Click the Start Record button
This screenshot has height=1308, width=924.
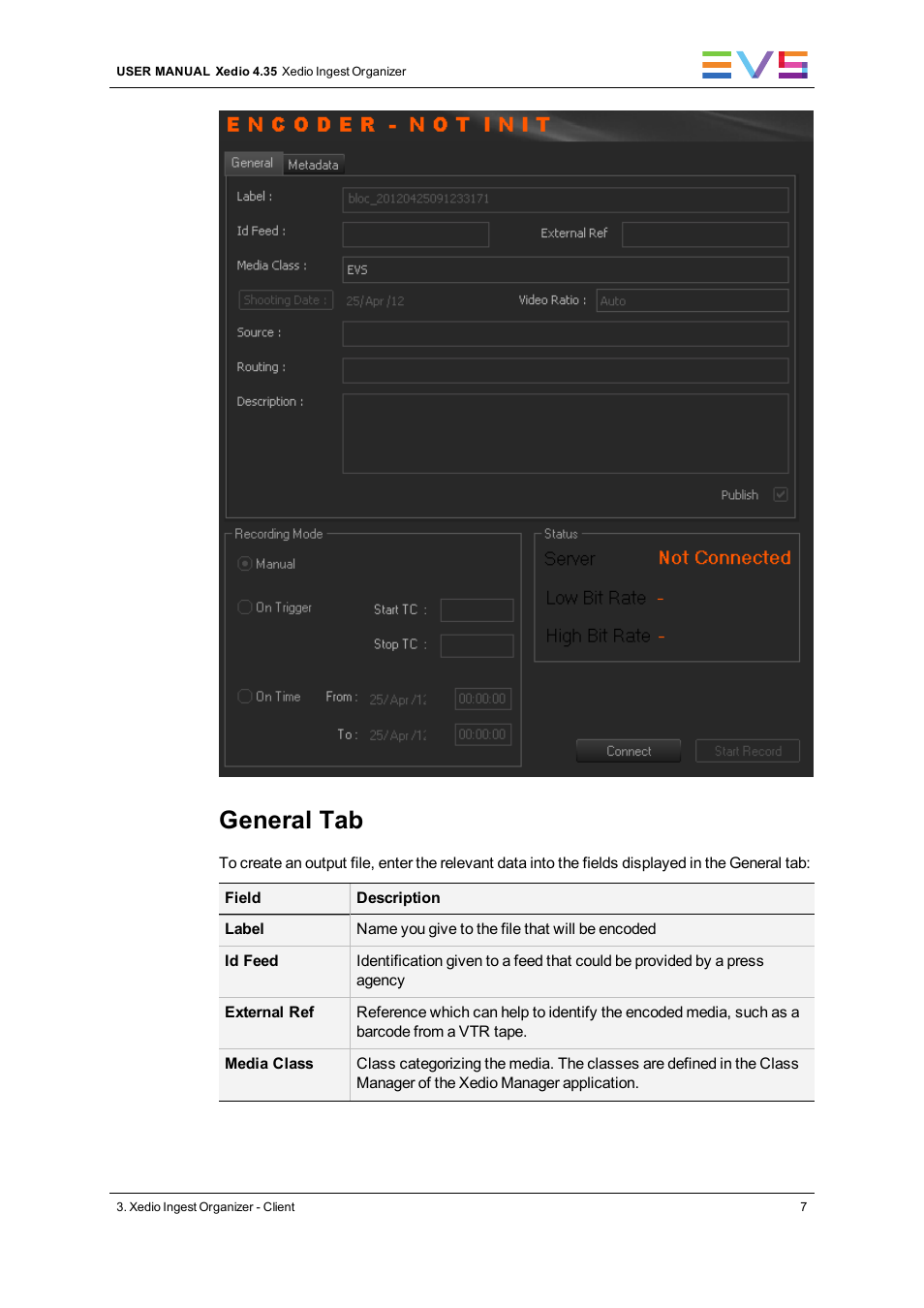click(748, 751)
